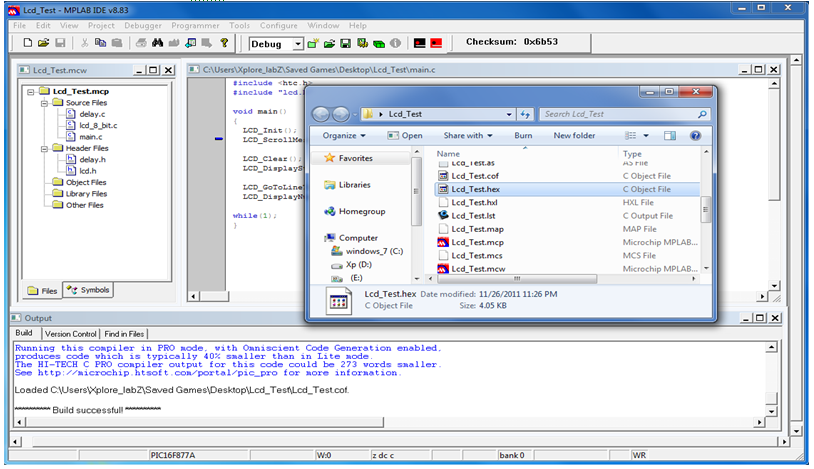Click the Lcd_Test.hex details thumbnail icon
Viewport: 814px width, 469px height.
[338, 301]
